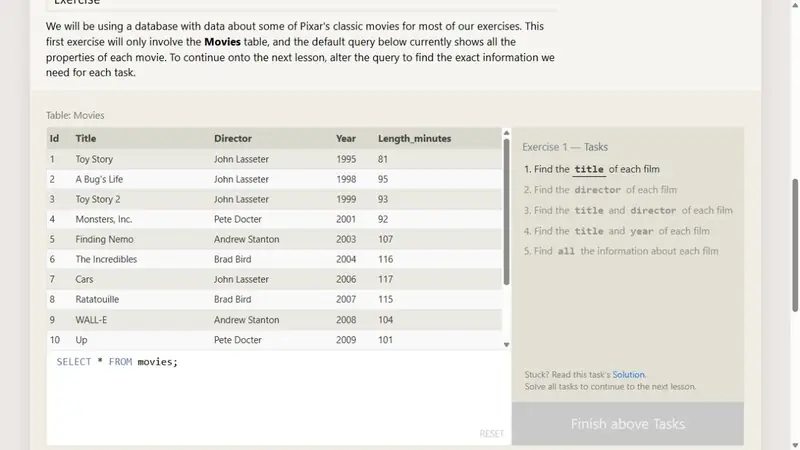Image resolution: width=800 pixels, height=450 pixels.
Task: Click the 'Monsters, Inc.' cell
Action: point(104,219)
